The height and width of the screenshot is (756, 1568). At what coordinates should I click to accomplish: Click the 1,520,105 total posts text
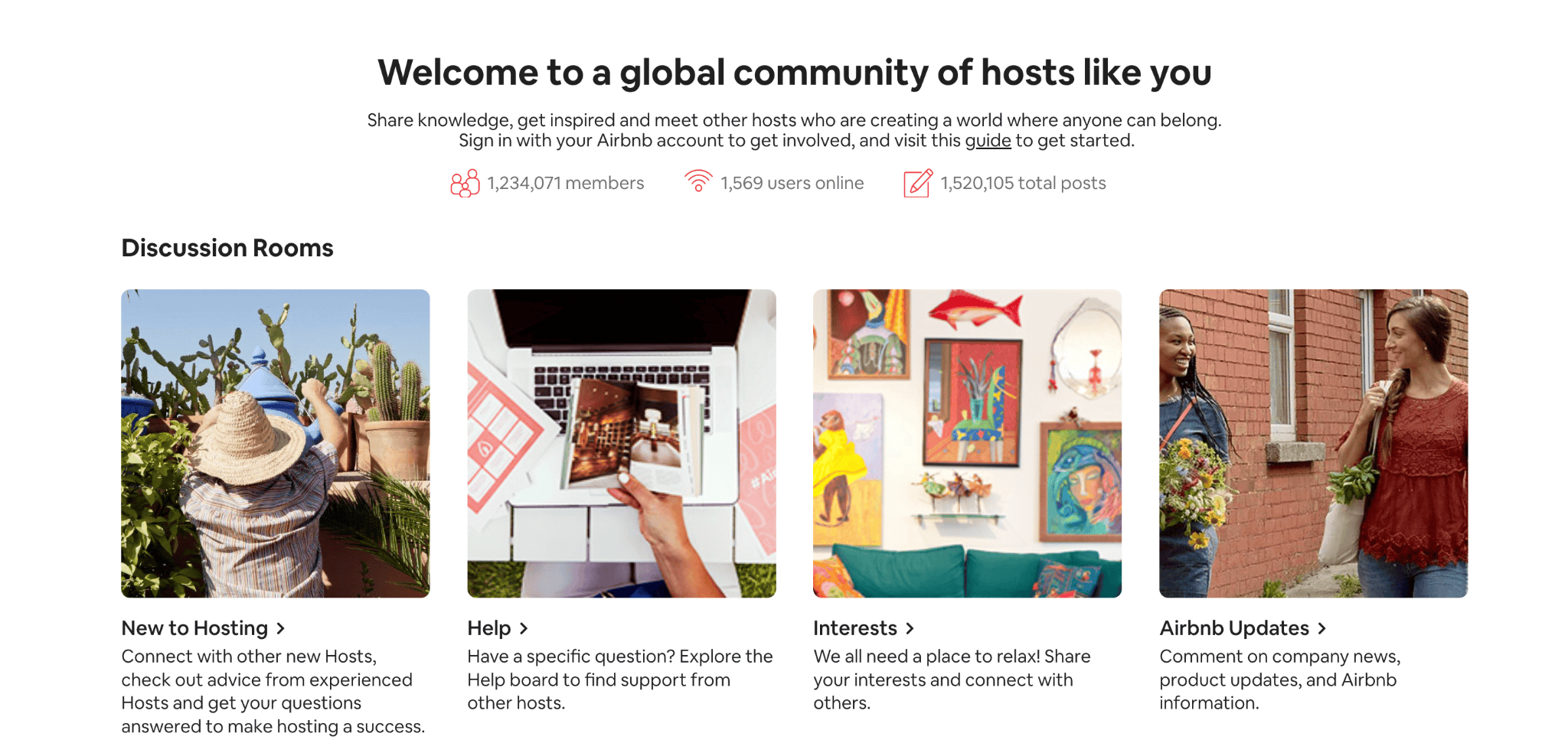[x=1024, y=184]
